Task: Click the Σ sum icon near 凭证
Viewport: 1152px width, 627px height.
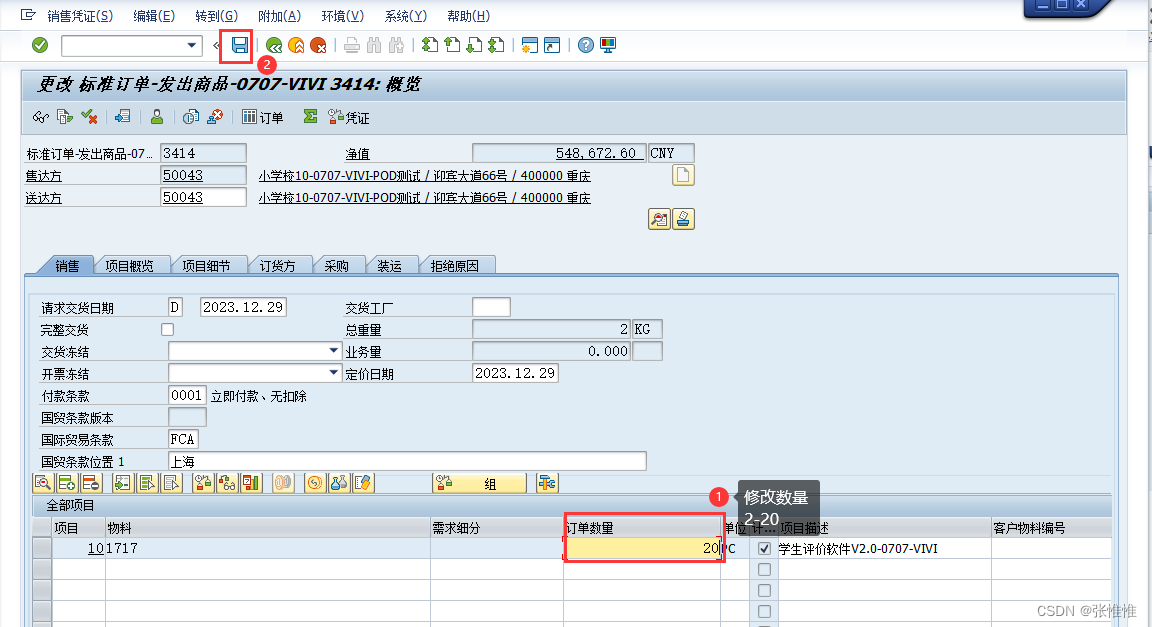Action: point(309,117)
